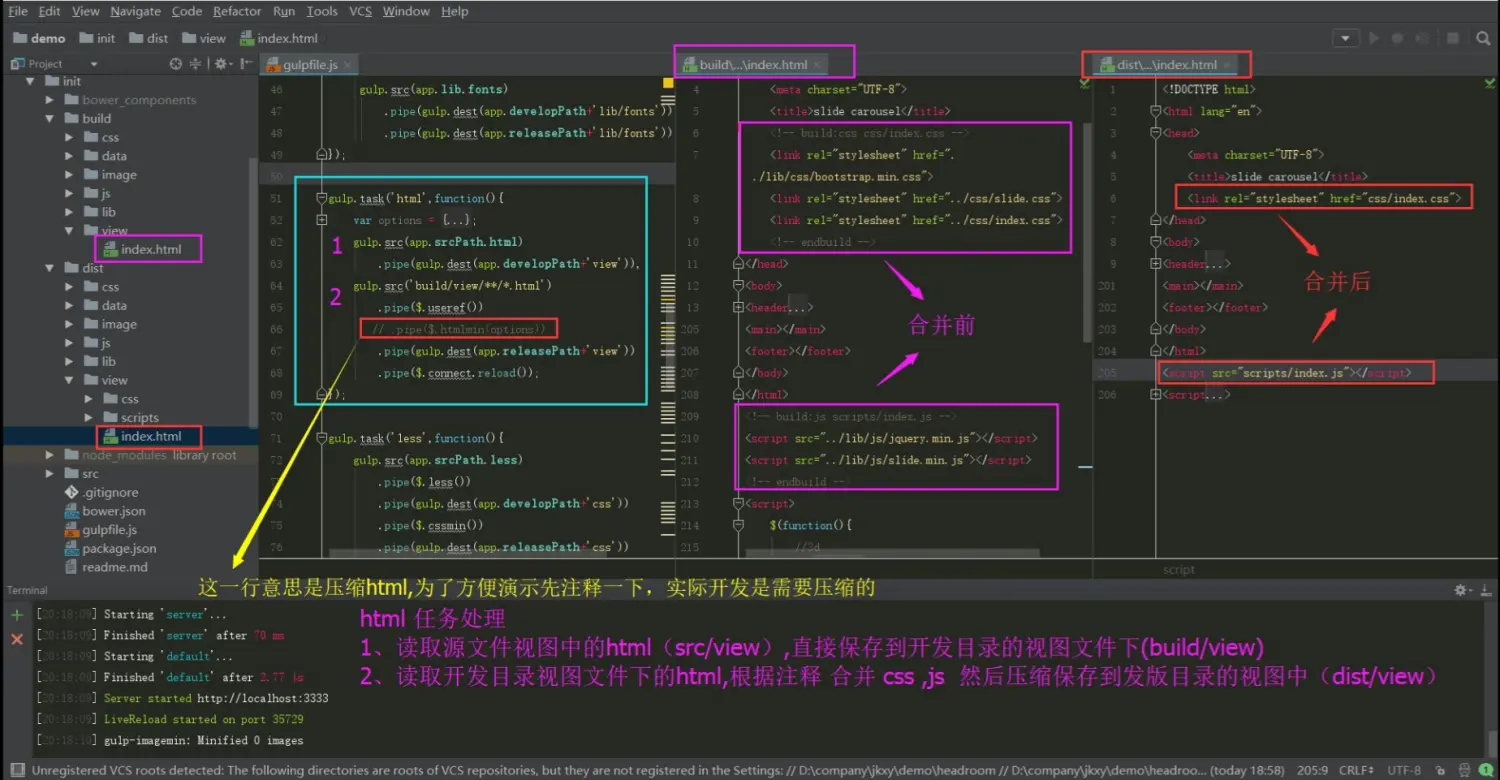The width and height of the screenshot is (1500, 780).
Task: Click dist breadcrumb in navigation bar
Action: pos(148,38)
